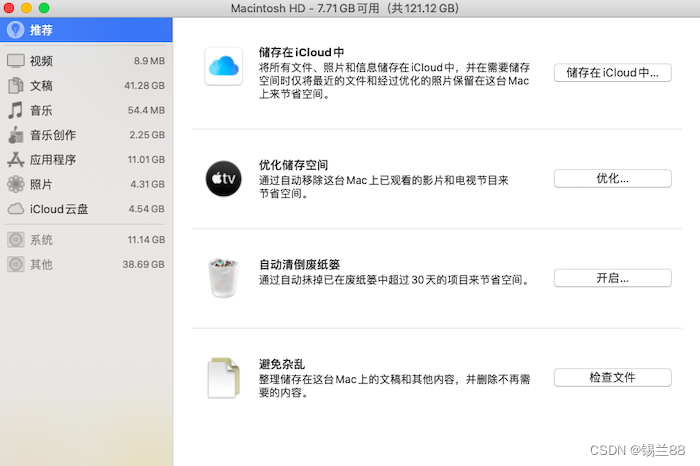Click the 11.14 GB size value
This screenshot has height=466, width=700.
coord(146,240)
